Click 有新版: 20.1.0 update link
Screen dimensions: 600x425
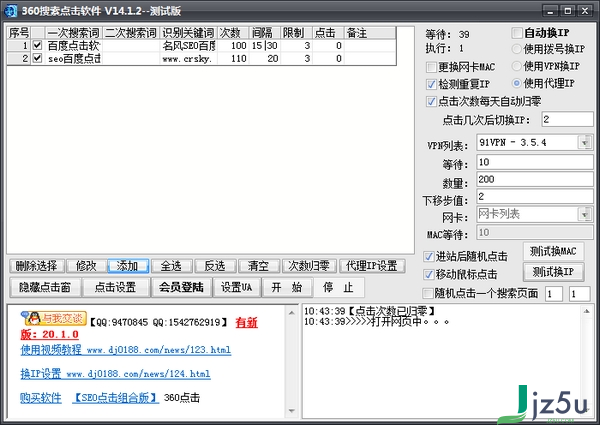pos(49,334)
